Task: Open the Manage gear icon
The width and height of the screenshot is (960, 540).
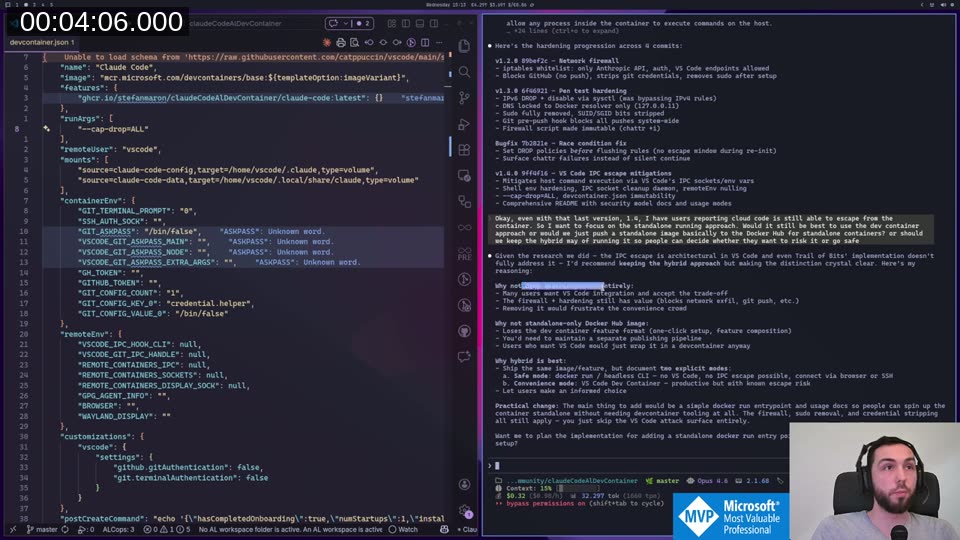Action: point(465,511)
